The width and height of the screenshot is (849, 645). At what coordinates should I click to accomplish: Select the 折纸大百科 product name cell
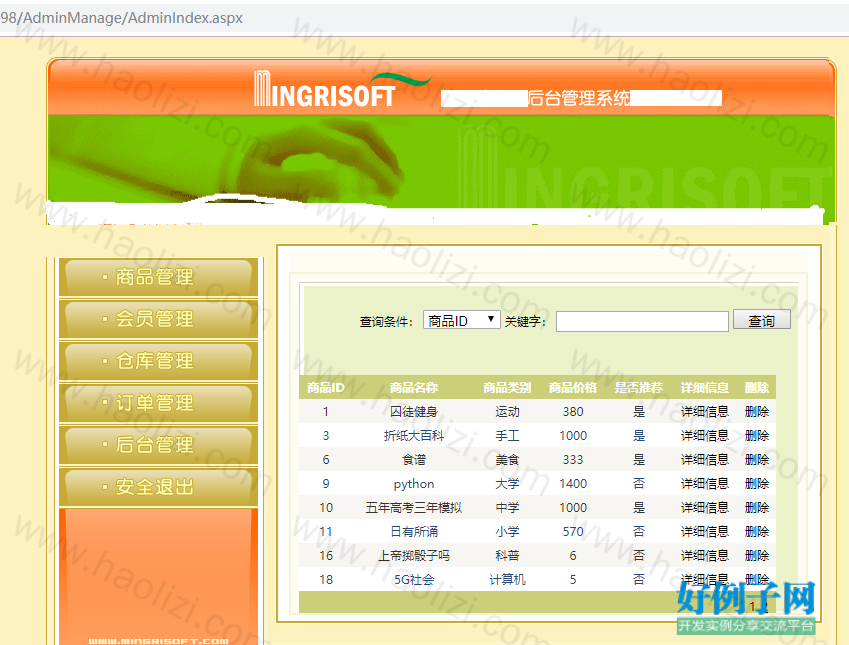414,435
